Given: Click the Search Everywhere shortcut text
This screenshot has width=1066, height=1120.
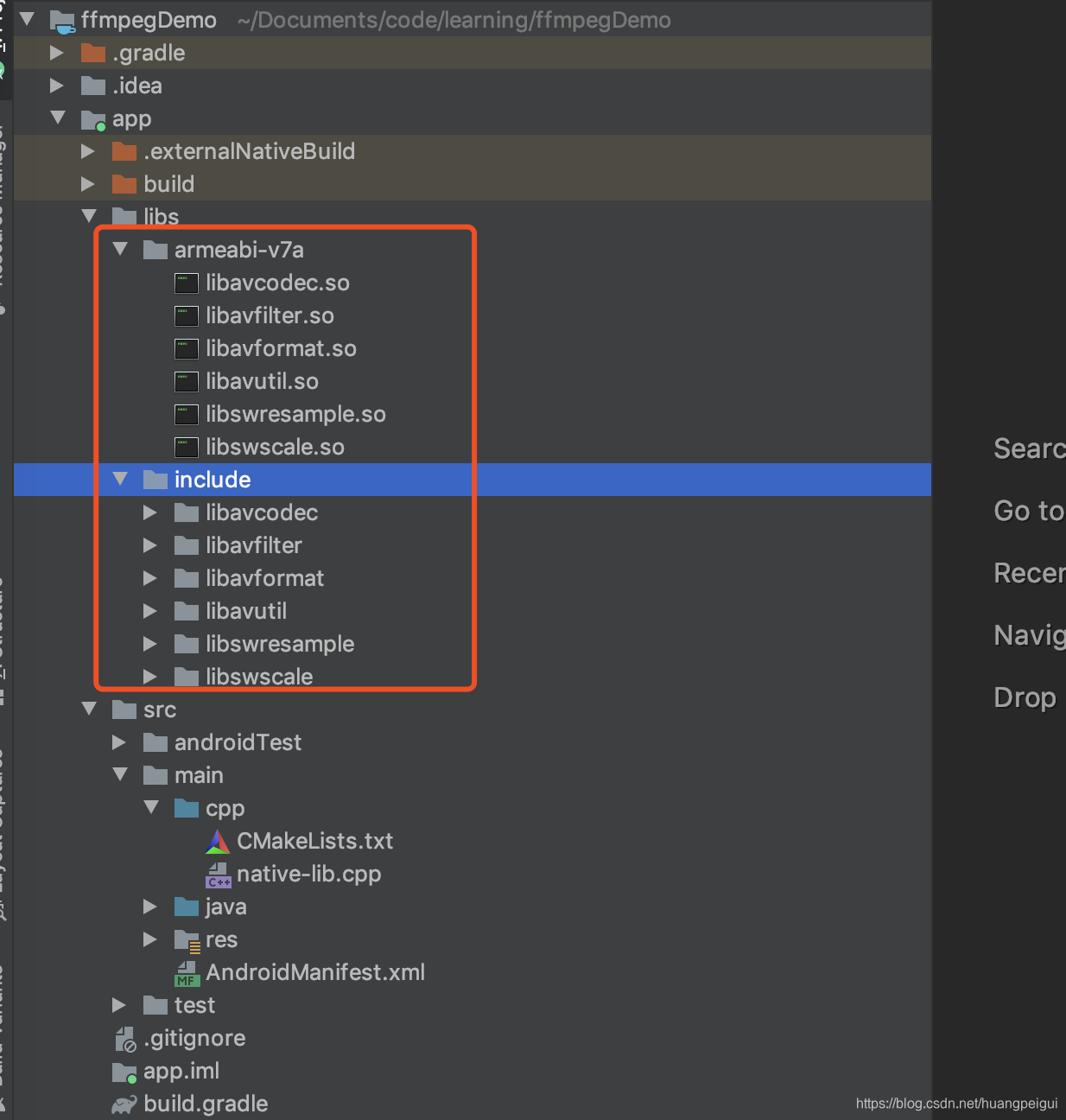Looking at the screenshot, I should pyautogui.click(x=1029, y=449).
